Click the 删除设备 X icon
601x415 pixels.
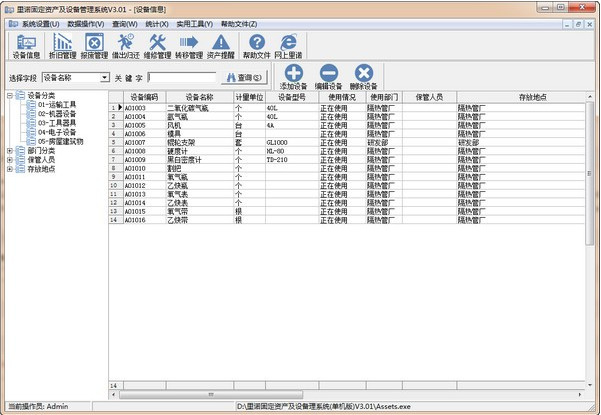364,77
